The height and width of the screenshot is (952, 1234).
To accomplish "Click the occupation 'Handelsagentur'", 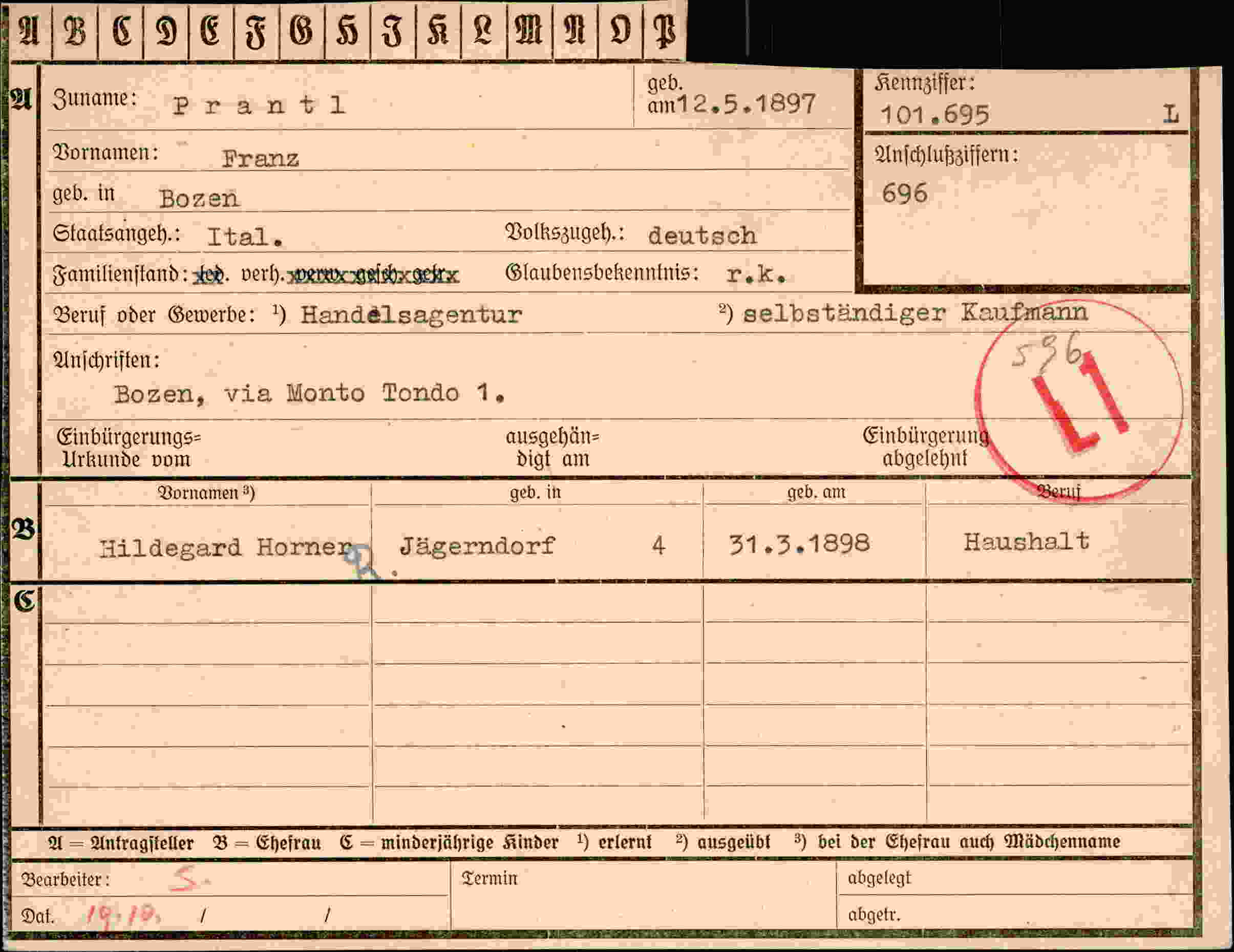I will [x=411, y=315].
